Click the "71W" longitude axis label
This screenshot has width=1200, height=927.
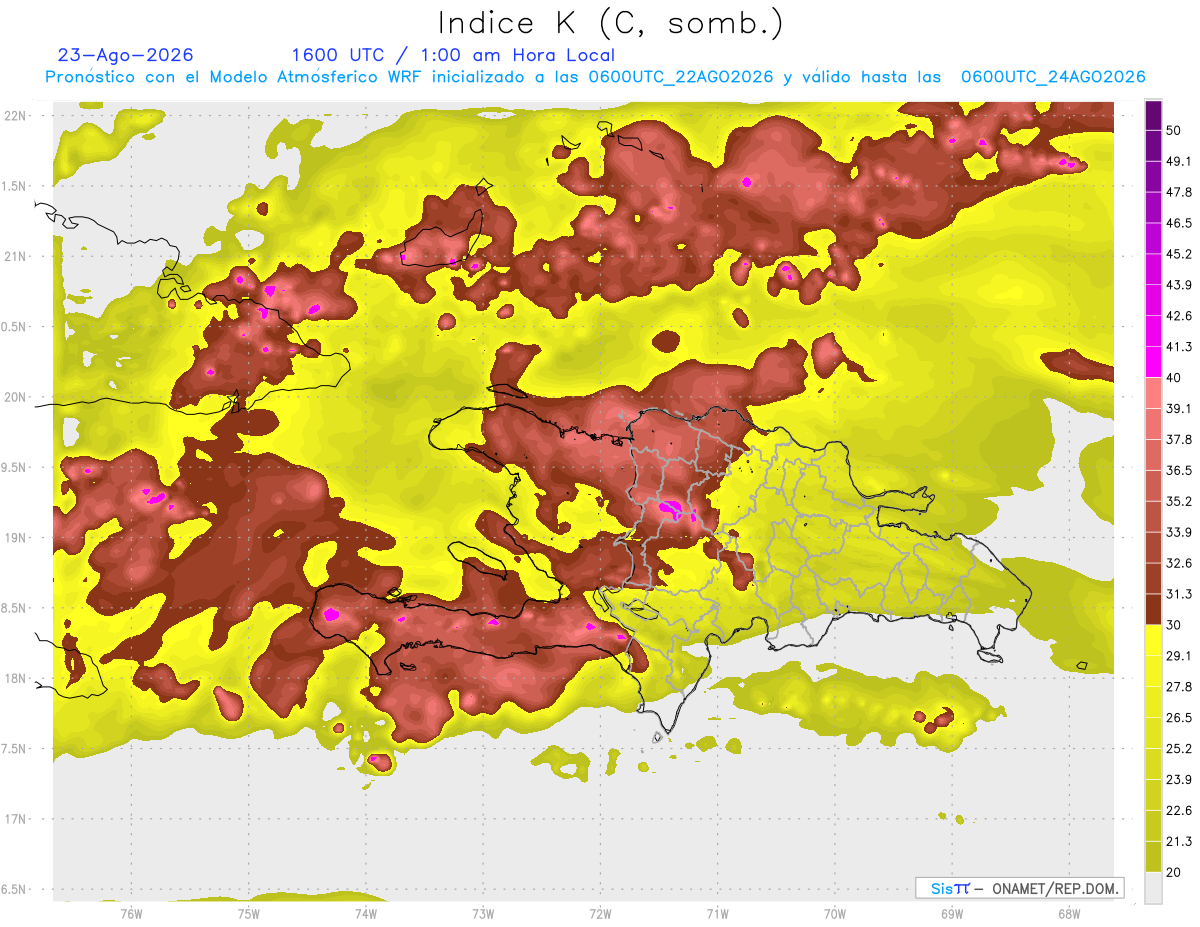tap(717, 913)
